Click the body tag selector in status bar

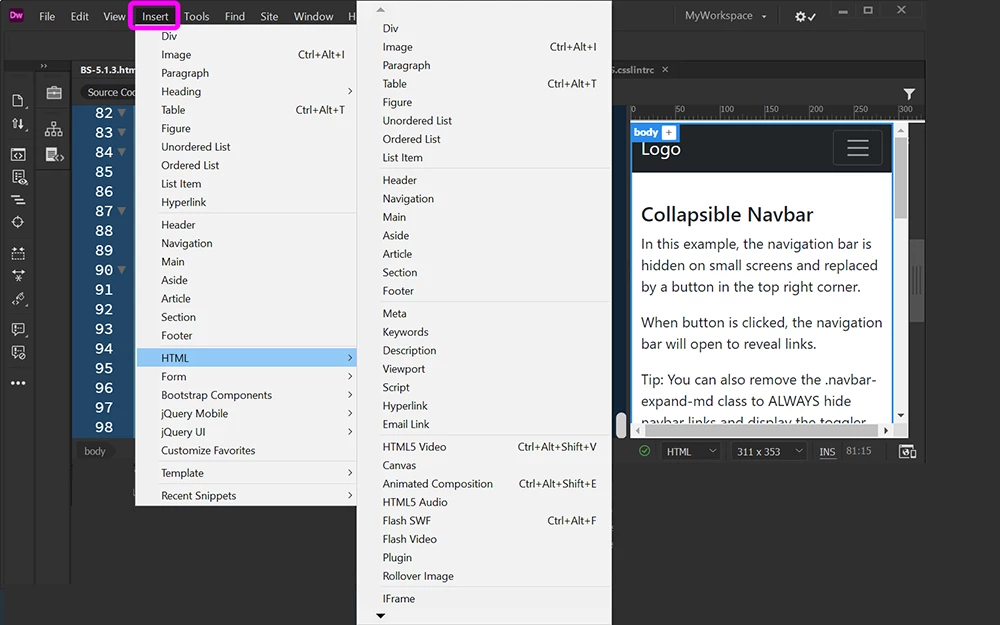(95, 452)
